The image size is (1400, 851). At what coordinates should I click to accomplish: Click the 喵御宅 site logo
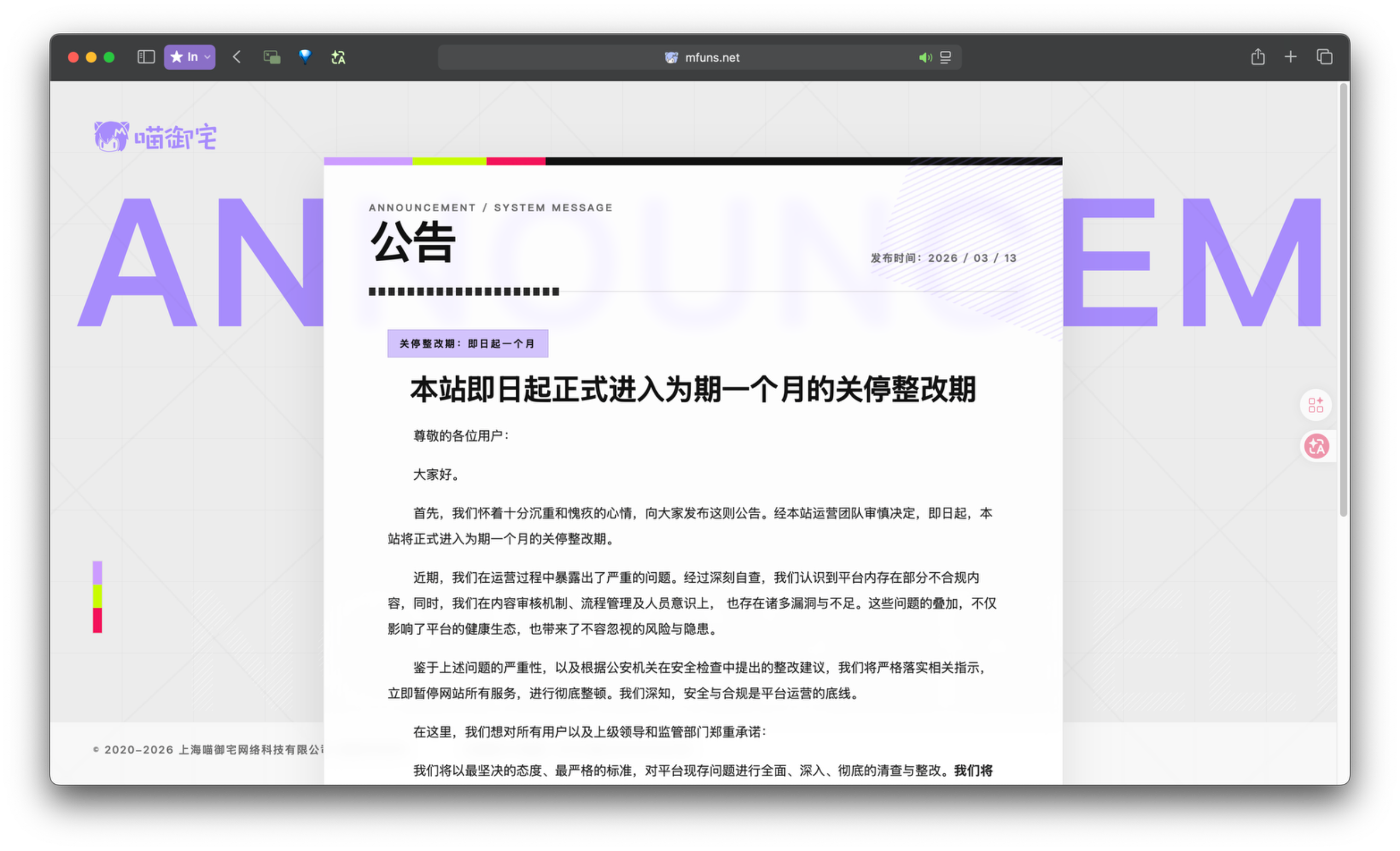tap(156, 137)
